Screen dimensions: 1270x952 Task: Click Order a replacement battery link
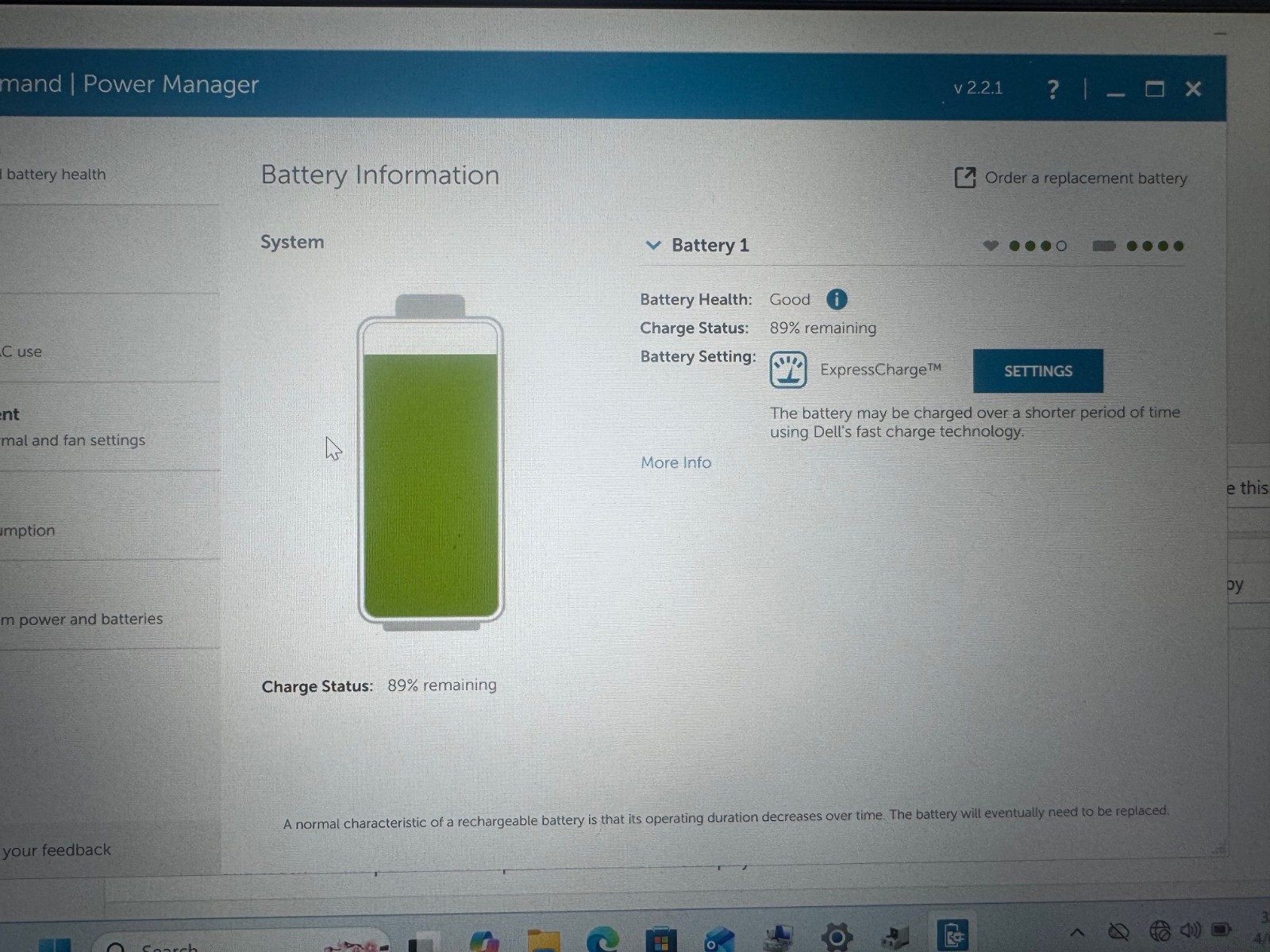click(x=1086, y=178)
